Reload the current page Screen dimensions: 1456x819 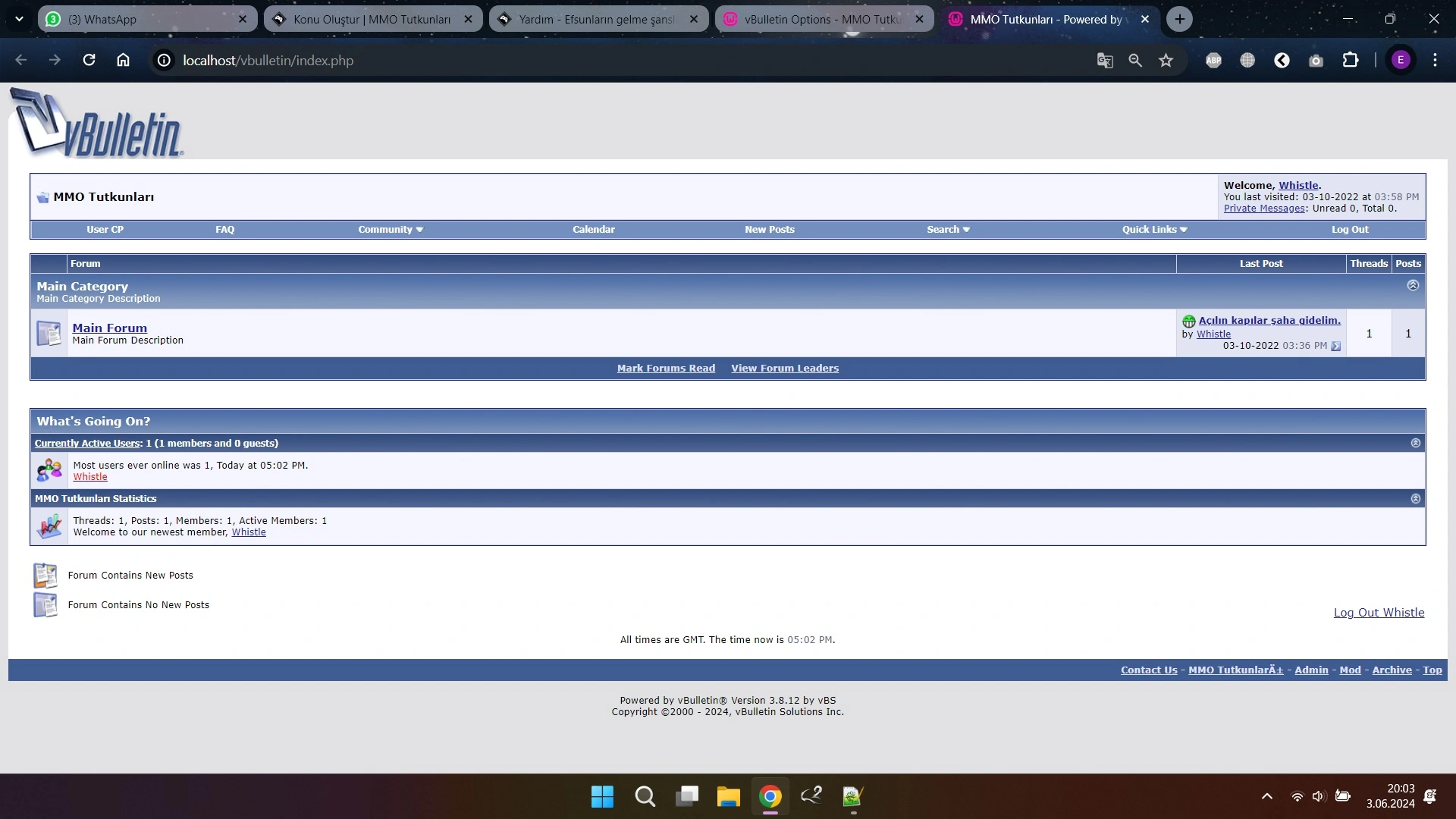coord(89,60)
